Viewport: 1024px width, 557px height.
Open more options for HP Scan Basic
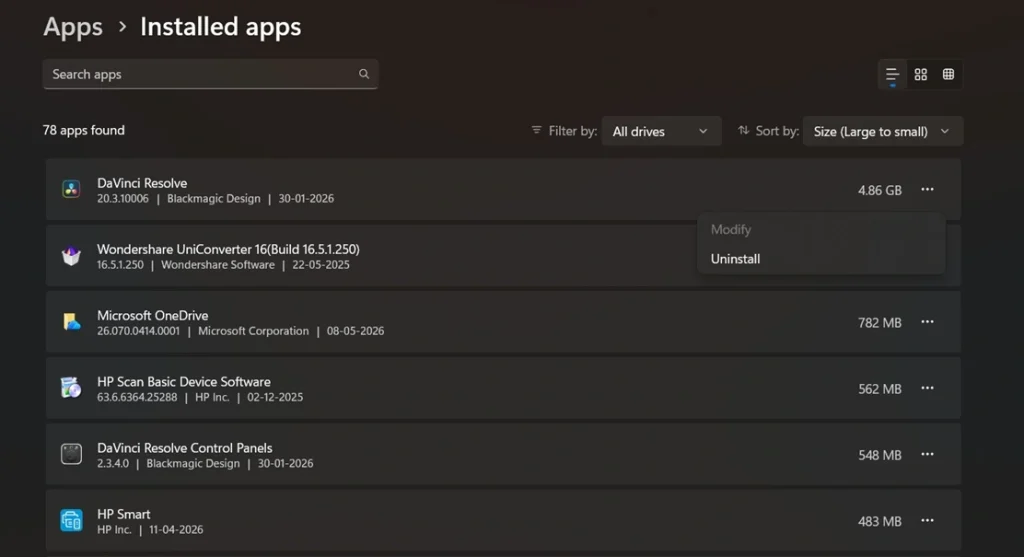[x=927, y=388]
